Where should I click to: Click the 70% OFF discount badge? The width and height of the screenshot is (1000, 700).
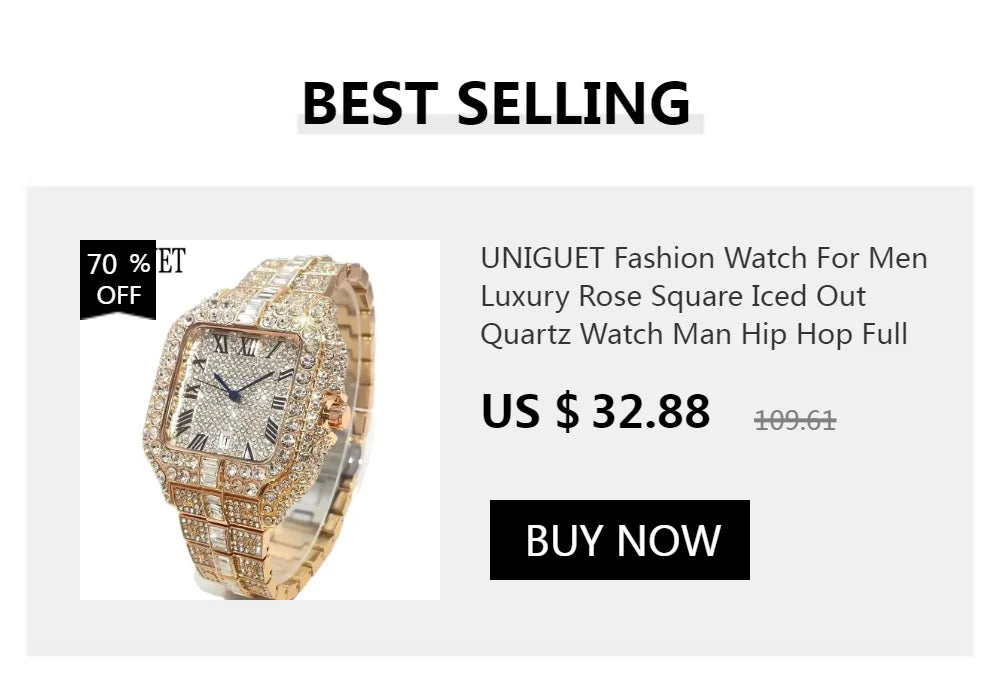[118, 279]
